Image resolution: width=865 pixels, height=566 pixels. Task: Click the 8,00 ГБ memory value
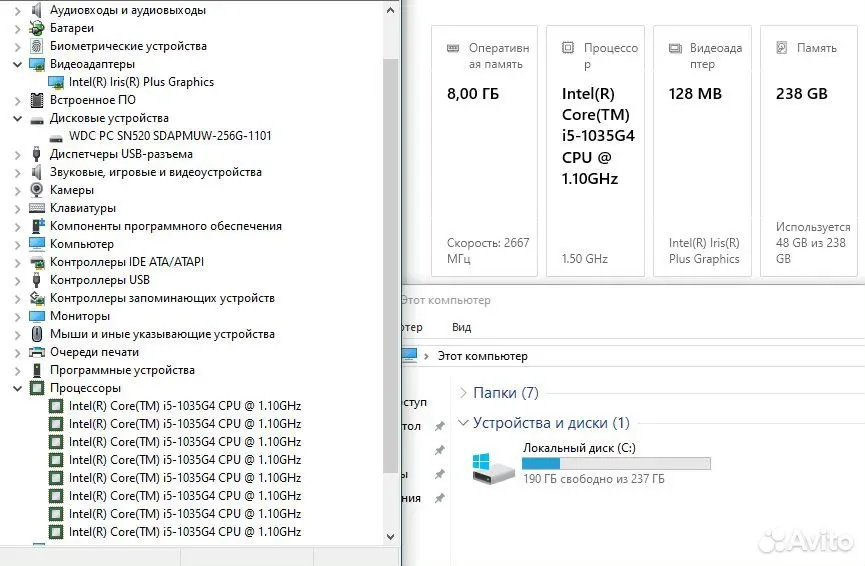[x=473, y=94]
